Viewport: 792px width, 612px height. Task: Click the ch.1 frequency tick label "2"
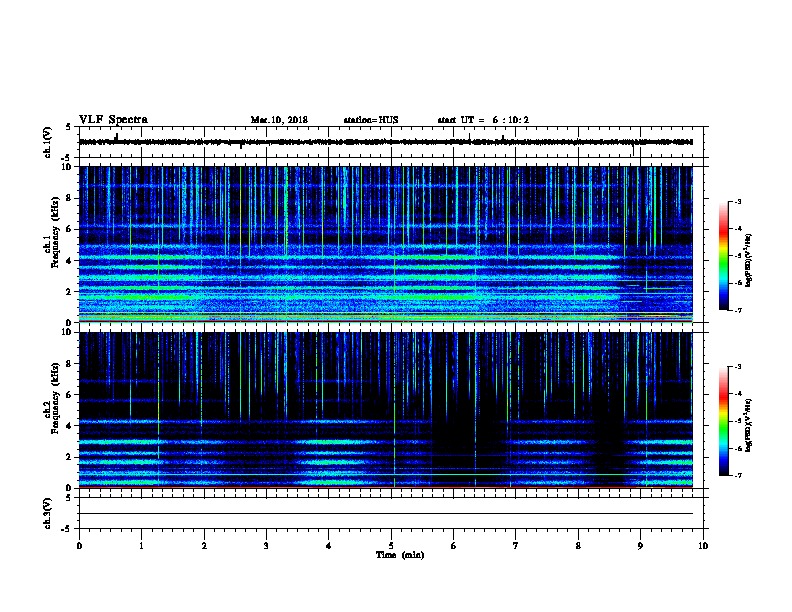coord(69,291)
